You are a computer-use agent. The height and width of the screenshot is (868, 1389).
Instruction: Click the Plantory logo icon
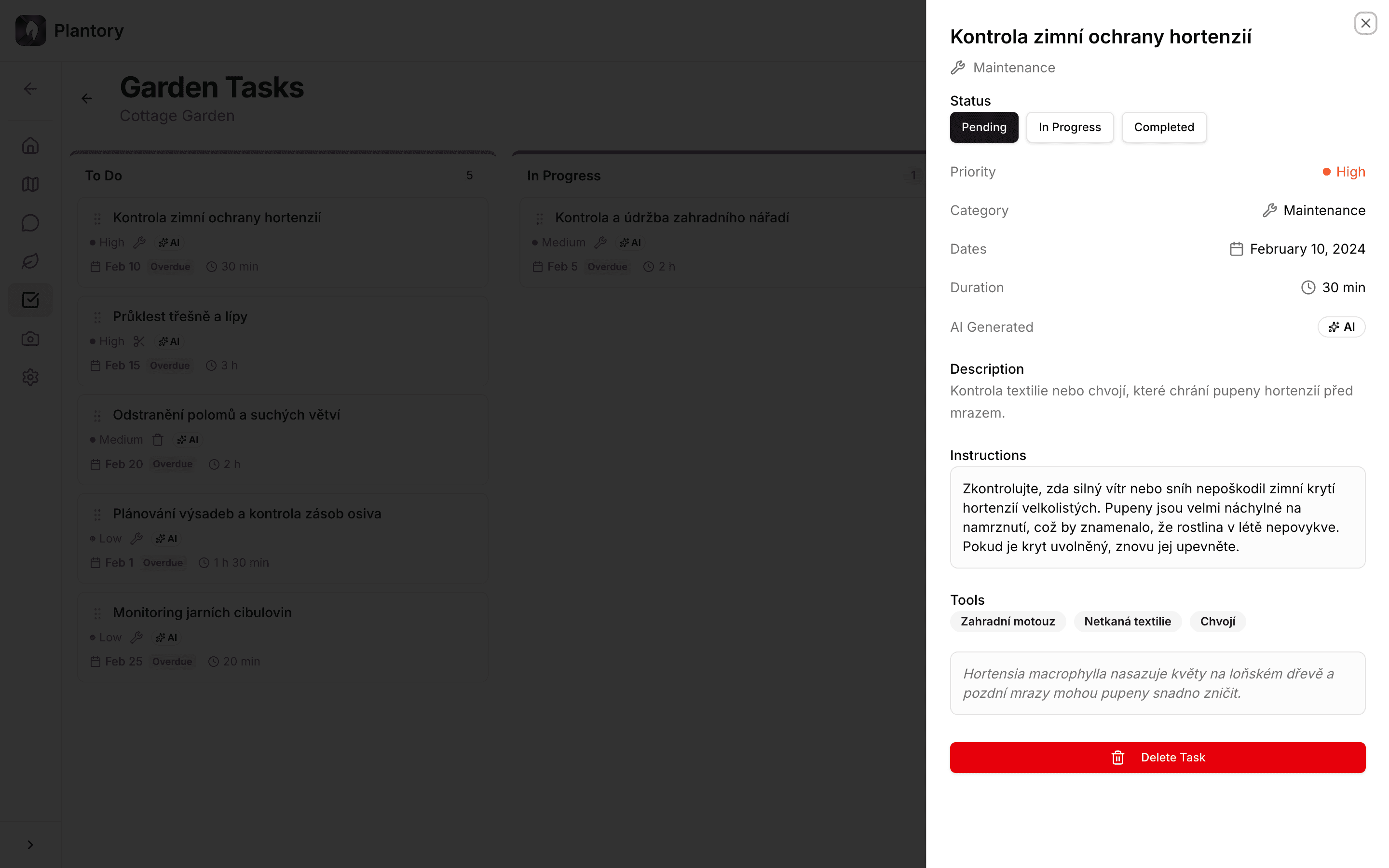(30, 30)
